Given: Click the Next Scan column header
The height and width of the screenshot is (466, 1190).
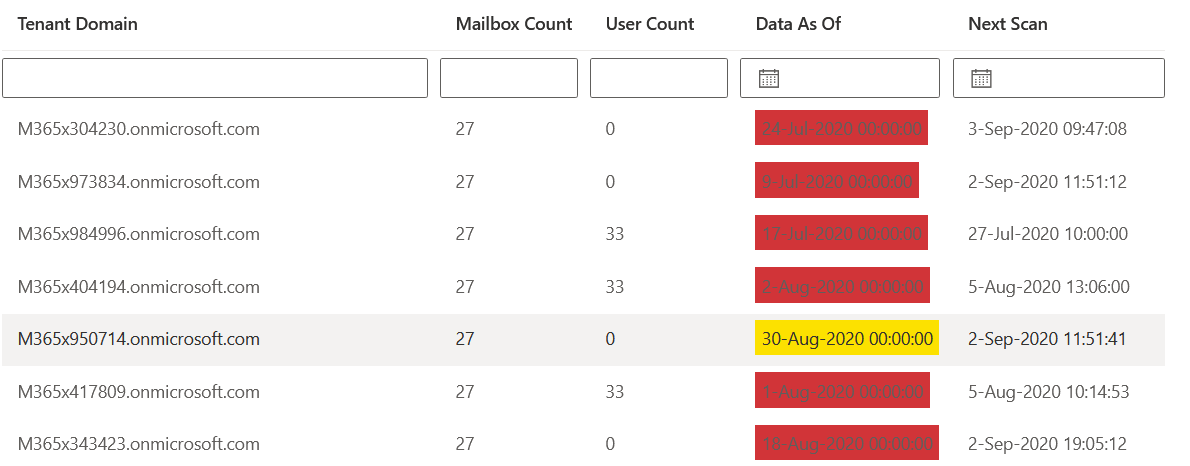Looking at the screenshot, I should click(1008, 24).
